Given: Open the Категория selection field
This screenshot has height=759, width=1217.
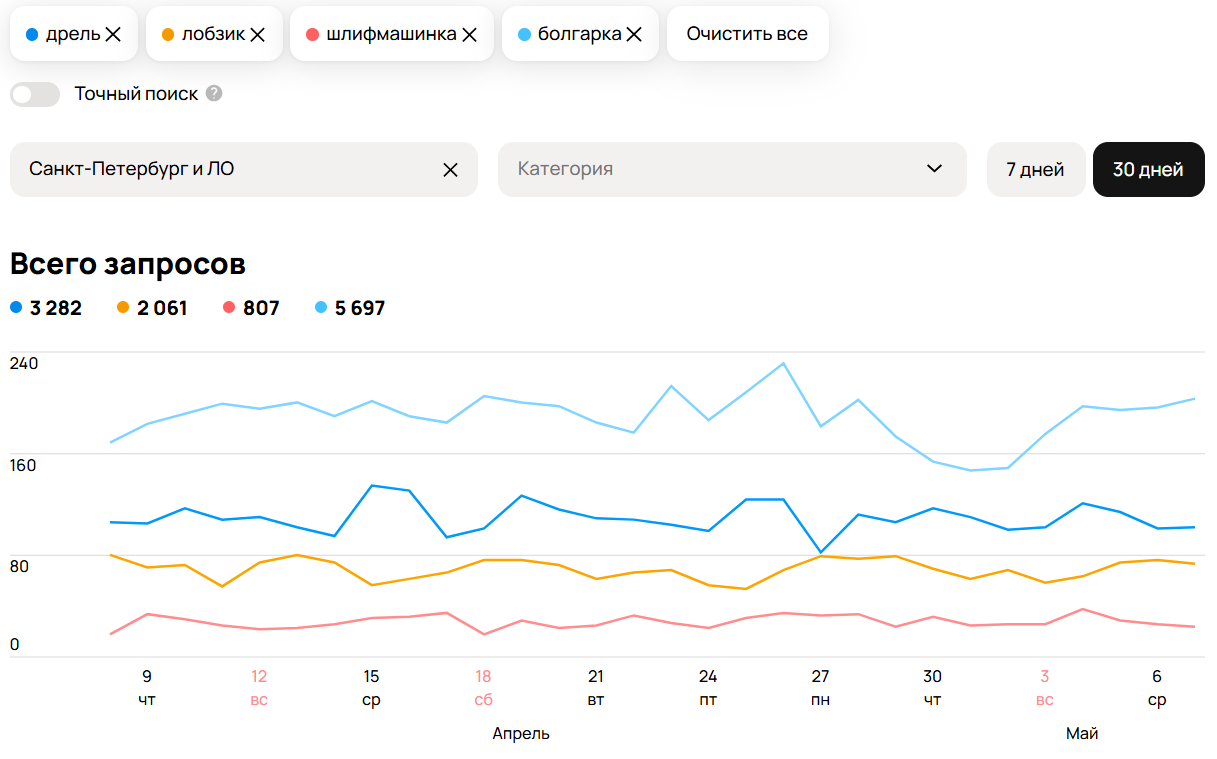Looking at the screenshot, I should [732, 169].
